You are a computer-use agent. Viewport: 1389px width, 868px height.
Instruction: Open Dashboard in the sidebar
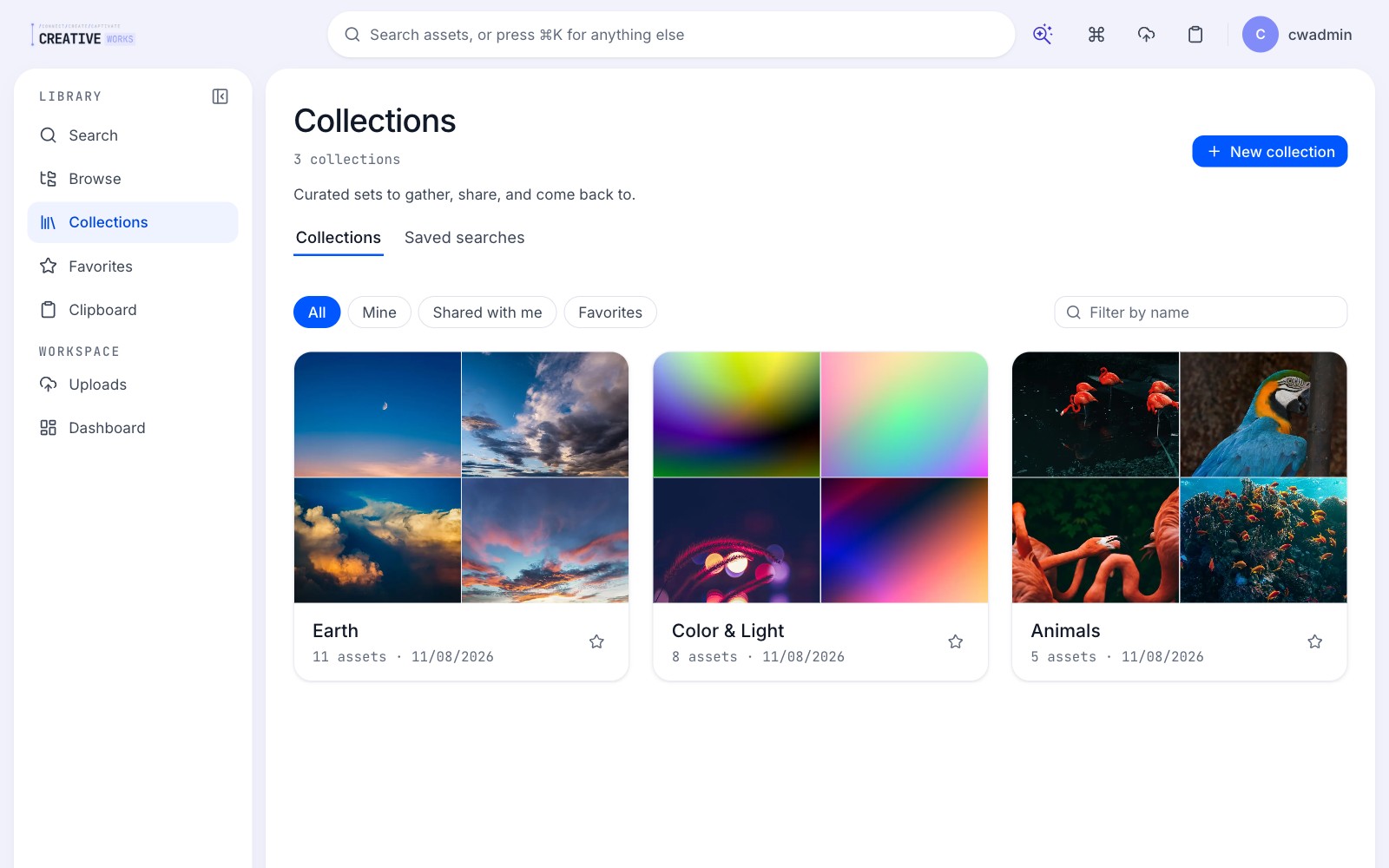[133, 428]
